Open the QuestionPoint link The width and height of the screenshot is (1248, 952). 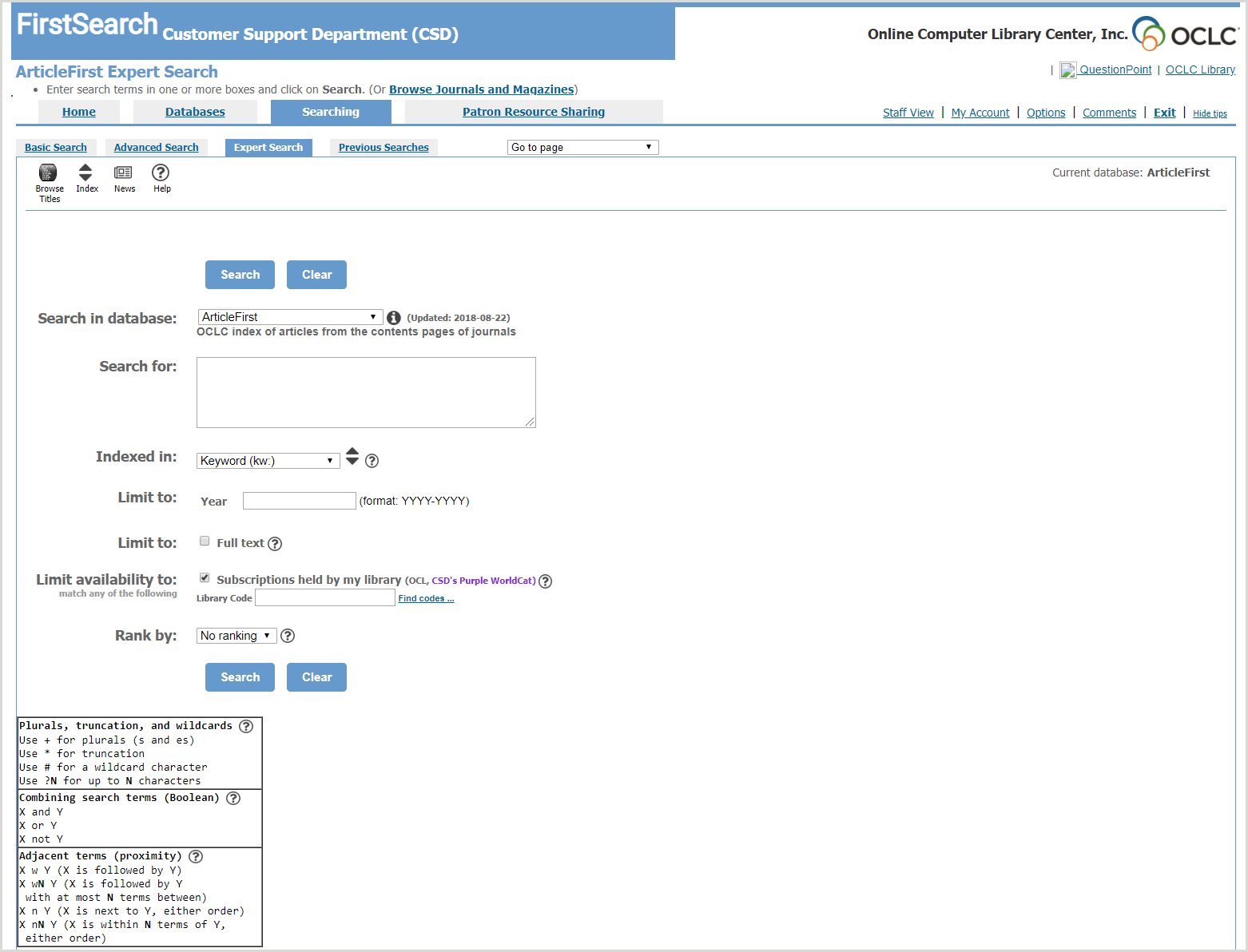pos(1115,69)
